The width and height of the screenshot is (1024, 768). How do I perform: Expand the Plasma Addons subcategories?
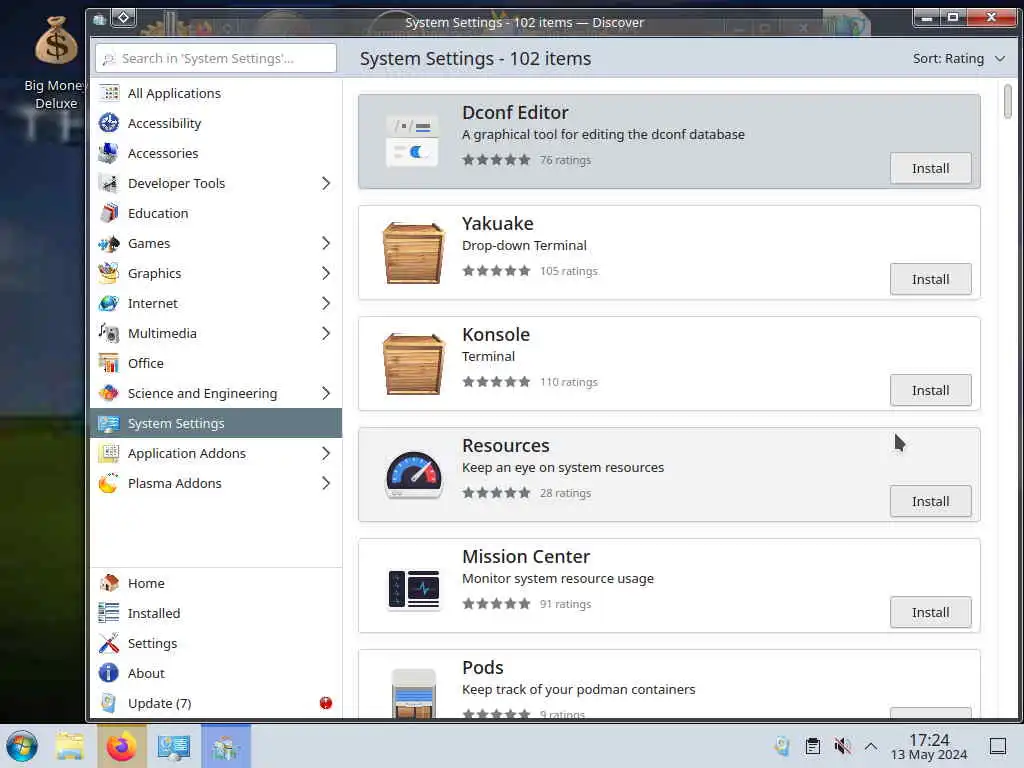coord(326,484)
